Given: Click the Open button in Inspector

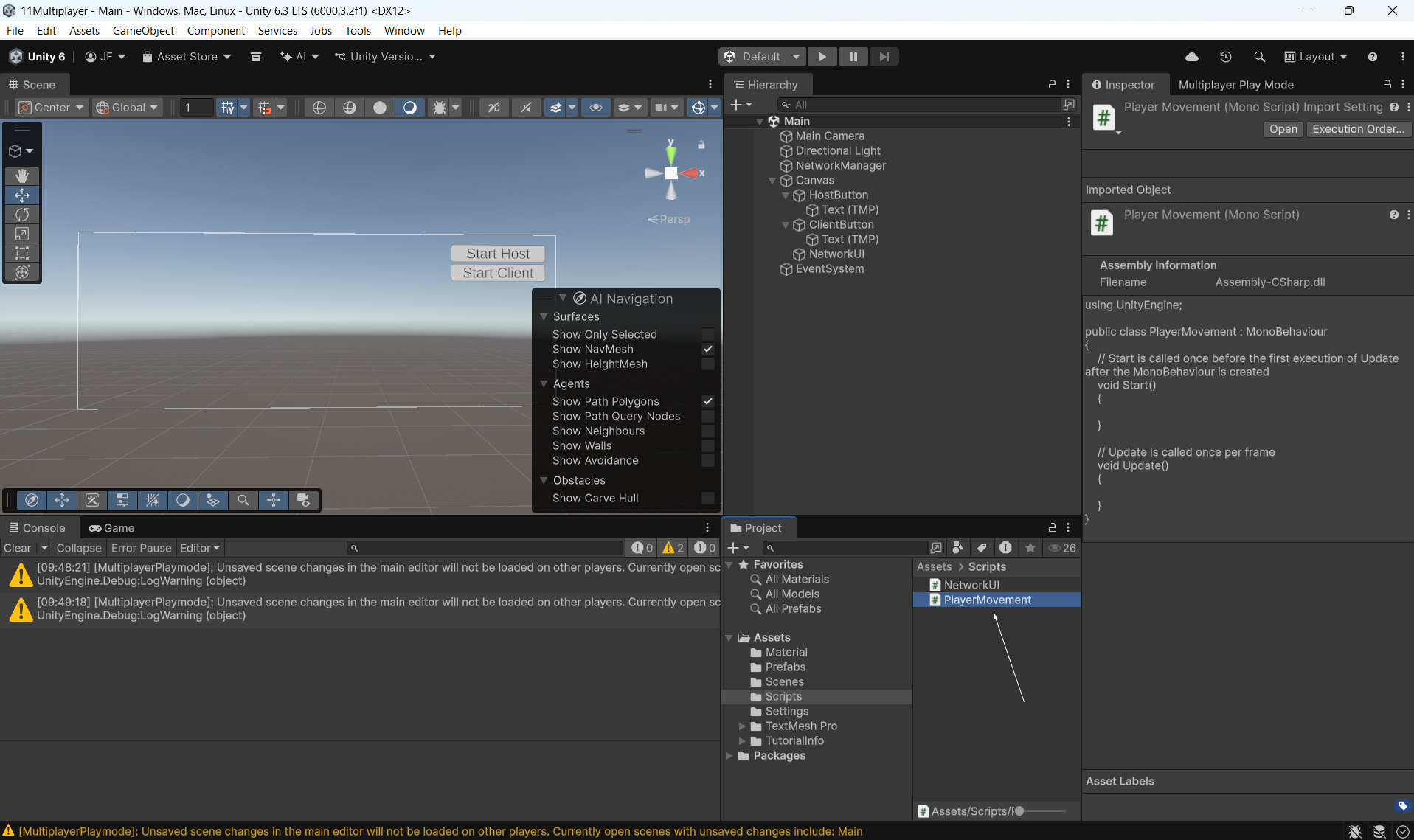Looking at the screenshot, I should pyautogui.click(x=1283, y=129).
